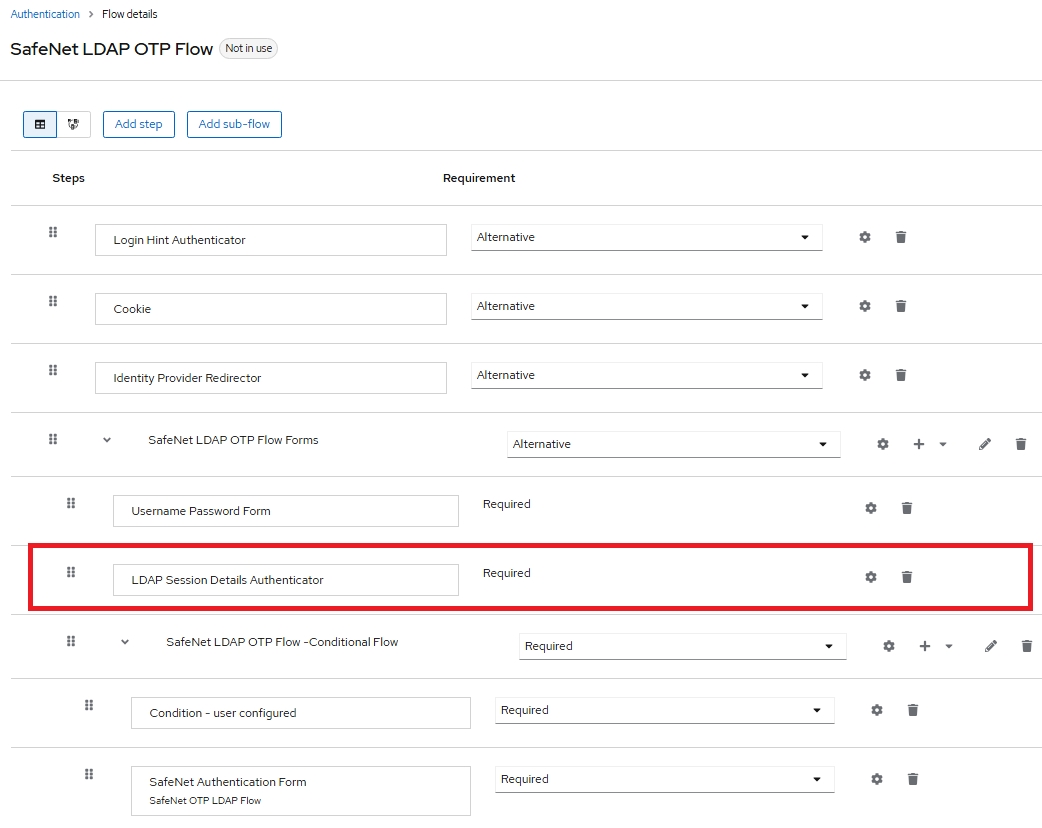Click the Add step button
The width and height of the screenshot is (1042, 828).
click(x=139, y=124)
